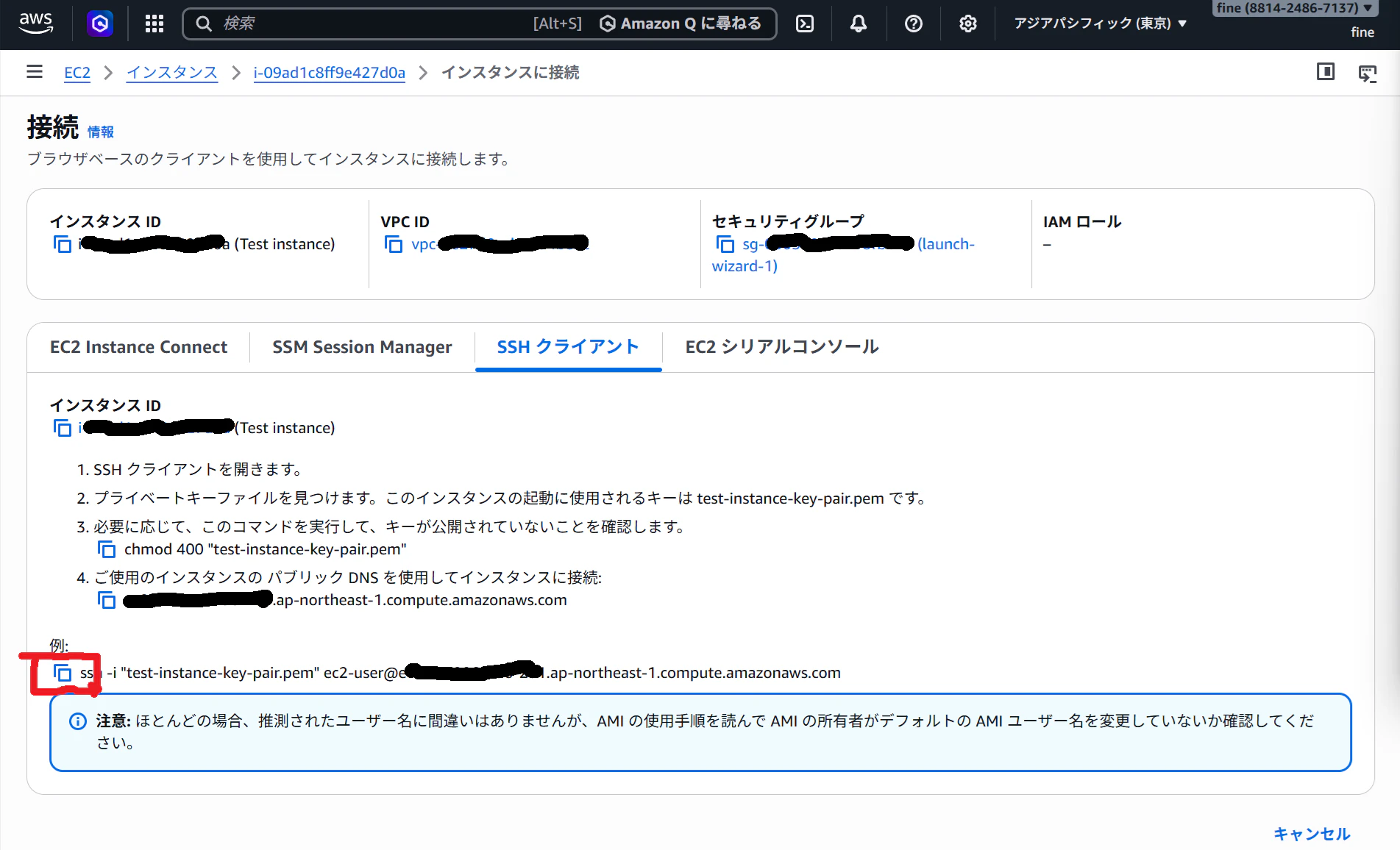Copy the instance ID in summary card

click(63, 244)
